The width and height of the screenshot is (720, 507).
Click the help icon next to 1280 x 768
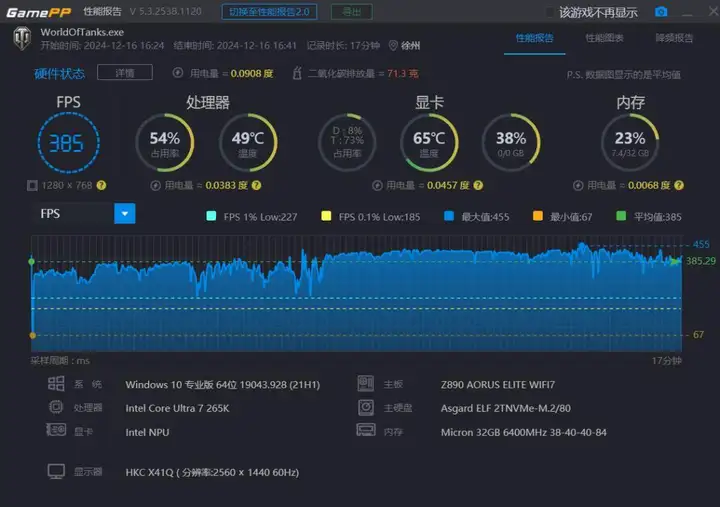101,186
